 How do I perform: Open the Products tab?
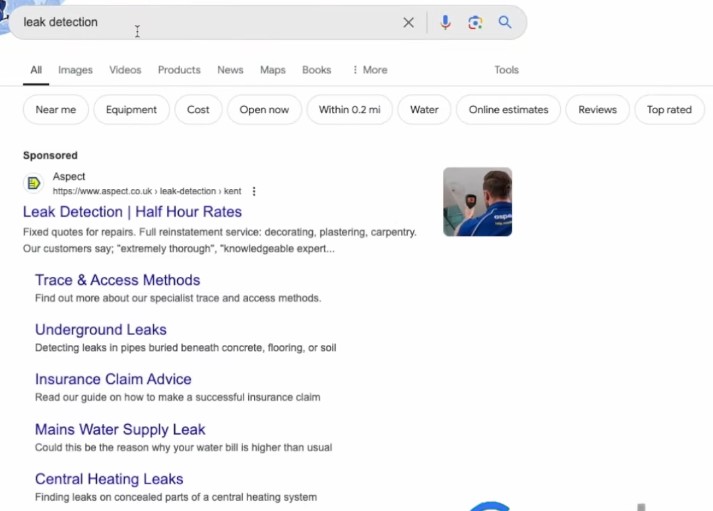point(179,70)
